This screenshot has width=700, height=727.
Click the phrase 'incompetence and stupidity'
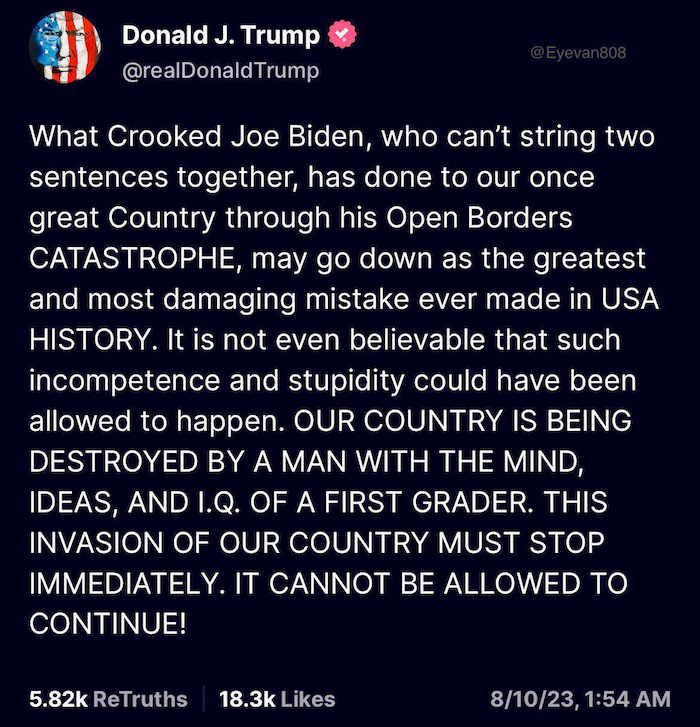coord(216,381)
